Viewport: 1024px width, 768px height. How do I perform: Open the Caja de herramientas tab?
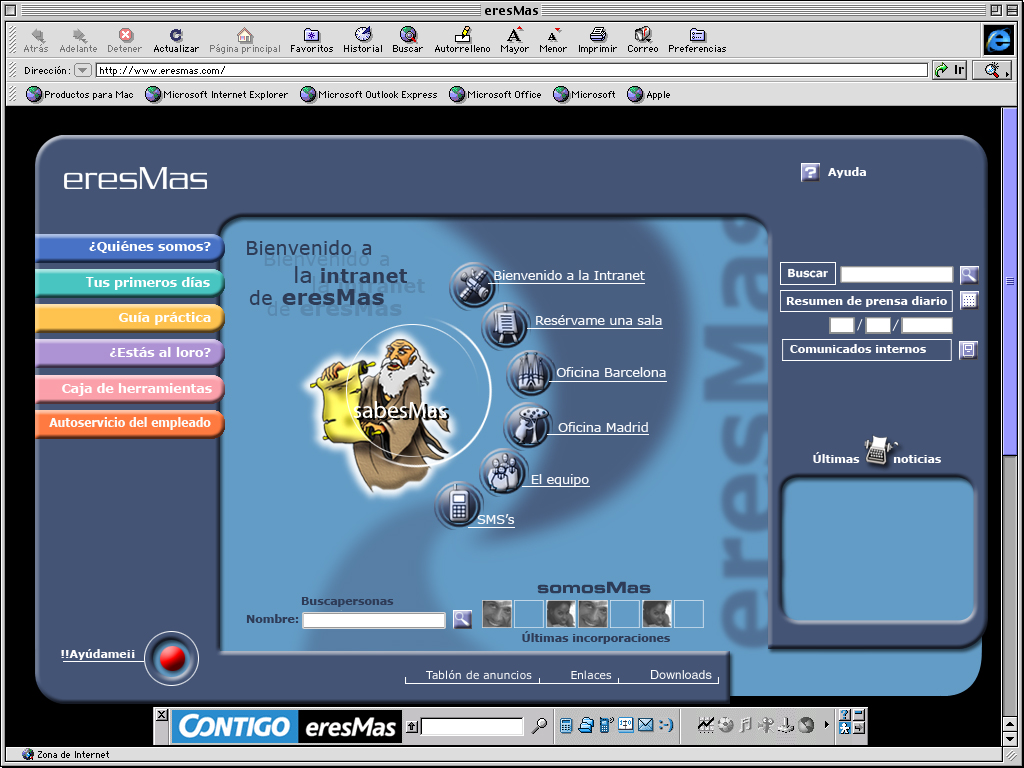(x=130, y=388)
